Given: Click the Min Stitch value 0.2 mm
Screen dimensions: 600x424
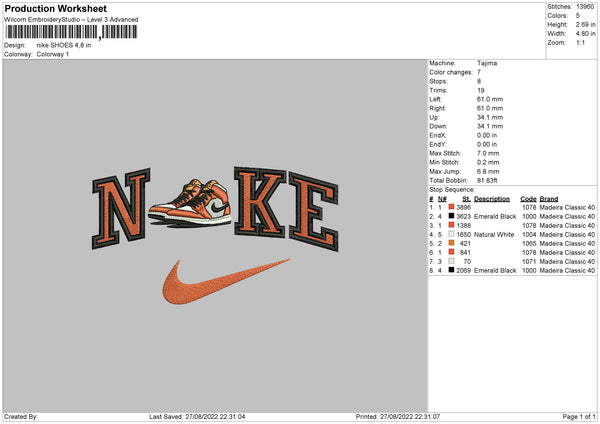Looking at the screenshot, I should point(488,162).
